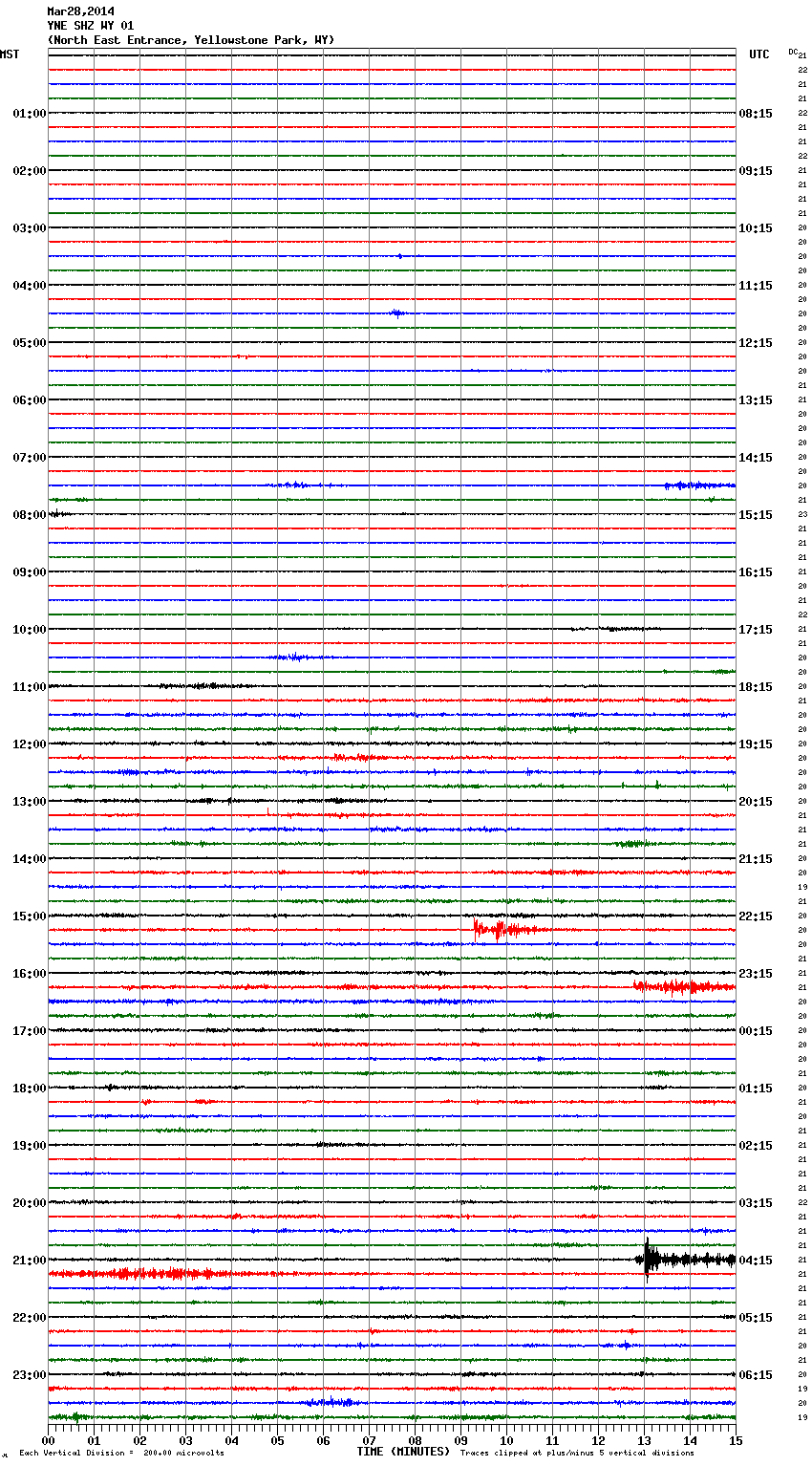Click the 20:15 UTC time label
Screen dimensions: 812x1466
756,802
